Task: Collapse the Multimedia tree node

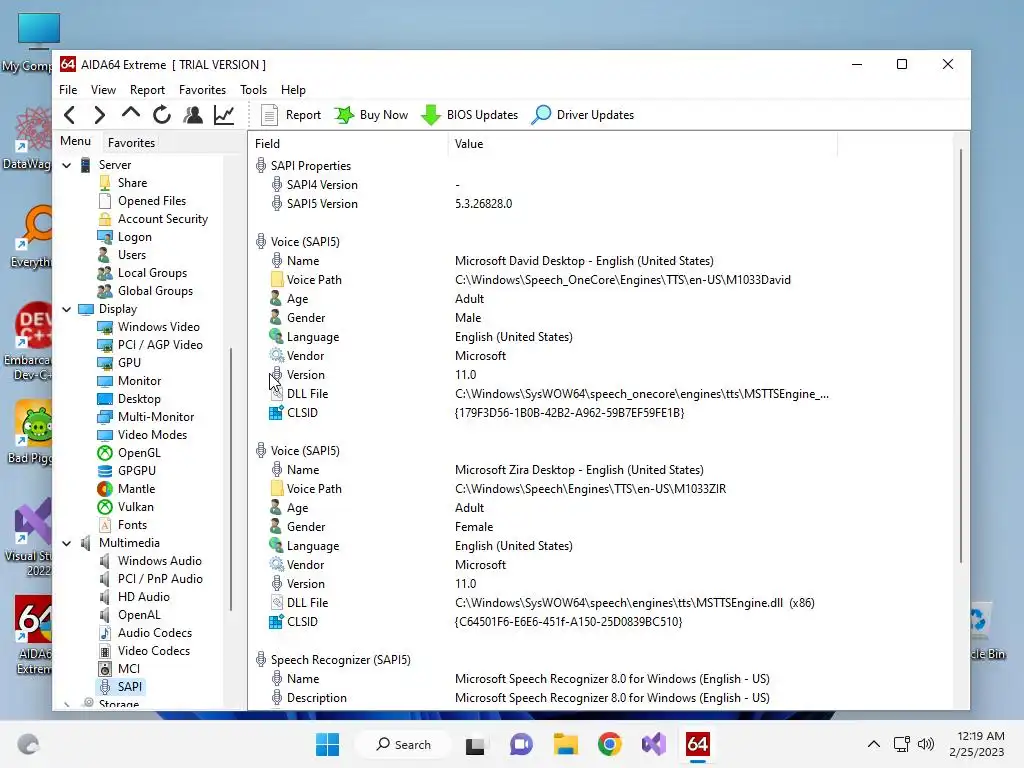Action: pos(67,543)
